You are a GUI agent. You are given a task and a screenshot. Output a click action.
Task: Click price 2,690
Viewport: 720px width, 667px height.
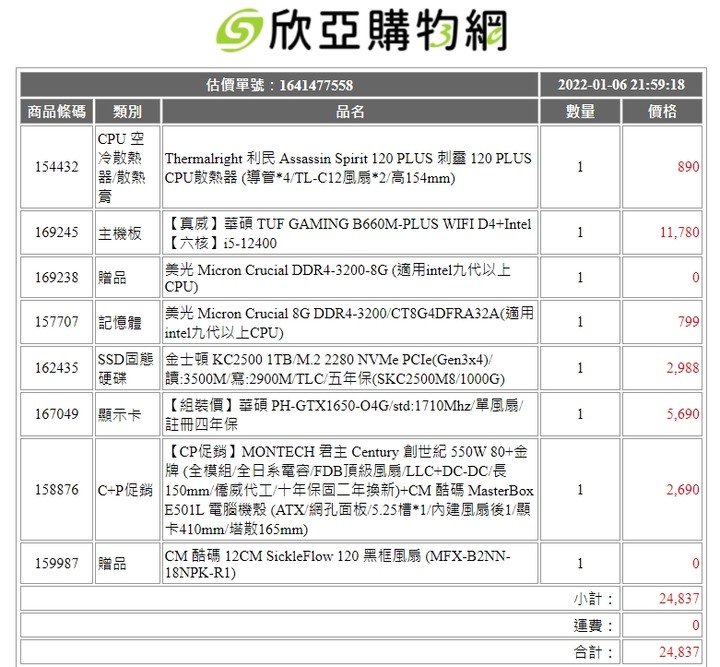[683, 489]
